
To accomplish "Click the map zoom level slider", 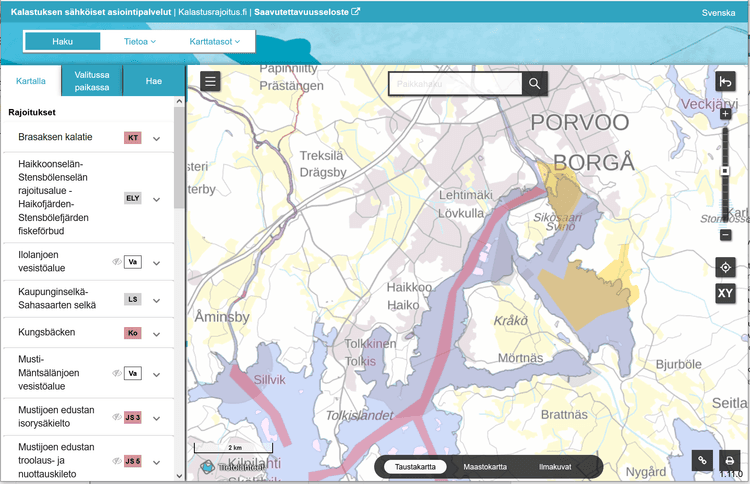I will point(725,171).
